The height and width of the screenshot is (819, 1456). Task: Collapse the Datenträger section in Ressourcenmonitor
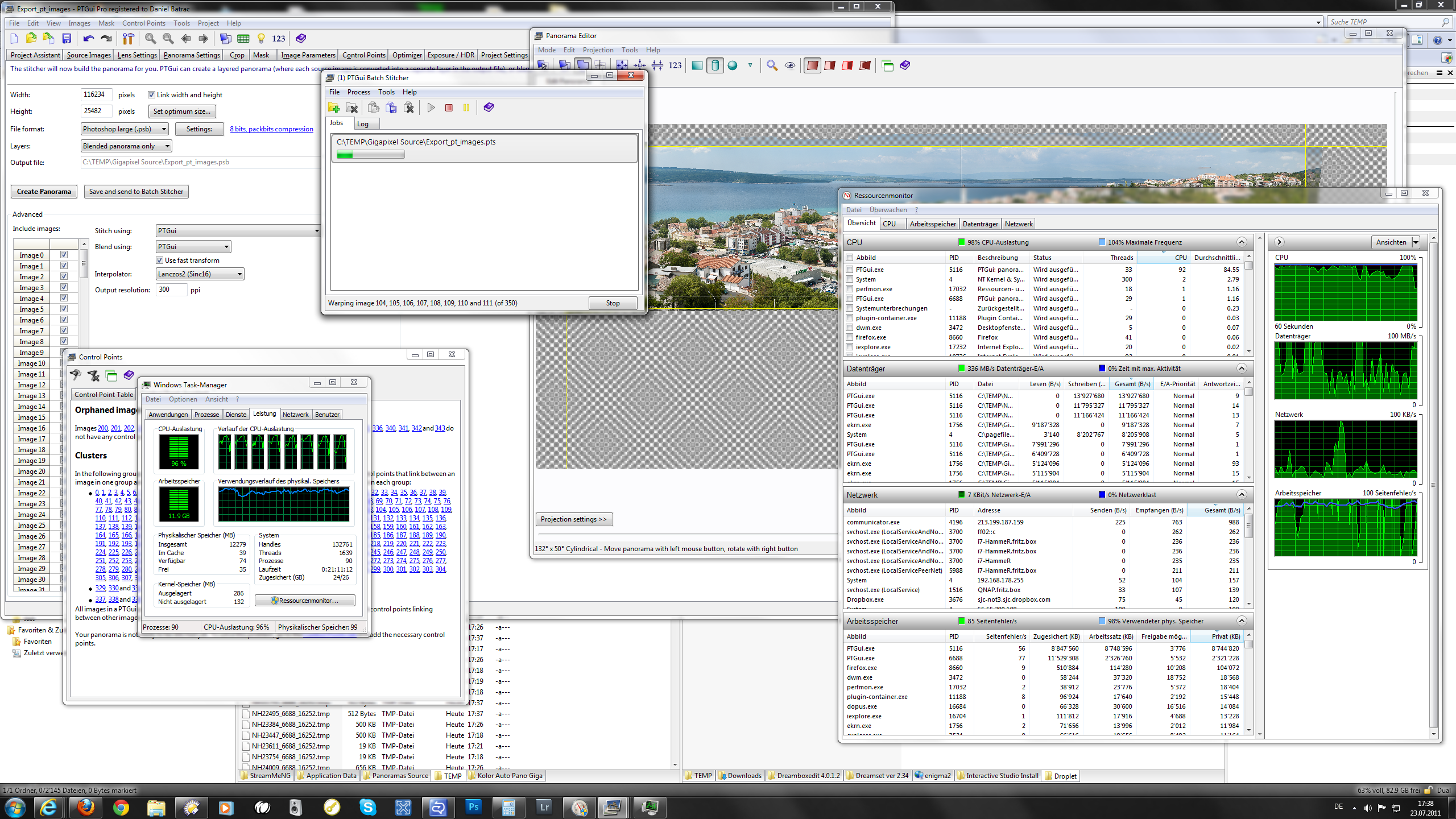[x=1242, y=369]
